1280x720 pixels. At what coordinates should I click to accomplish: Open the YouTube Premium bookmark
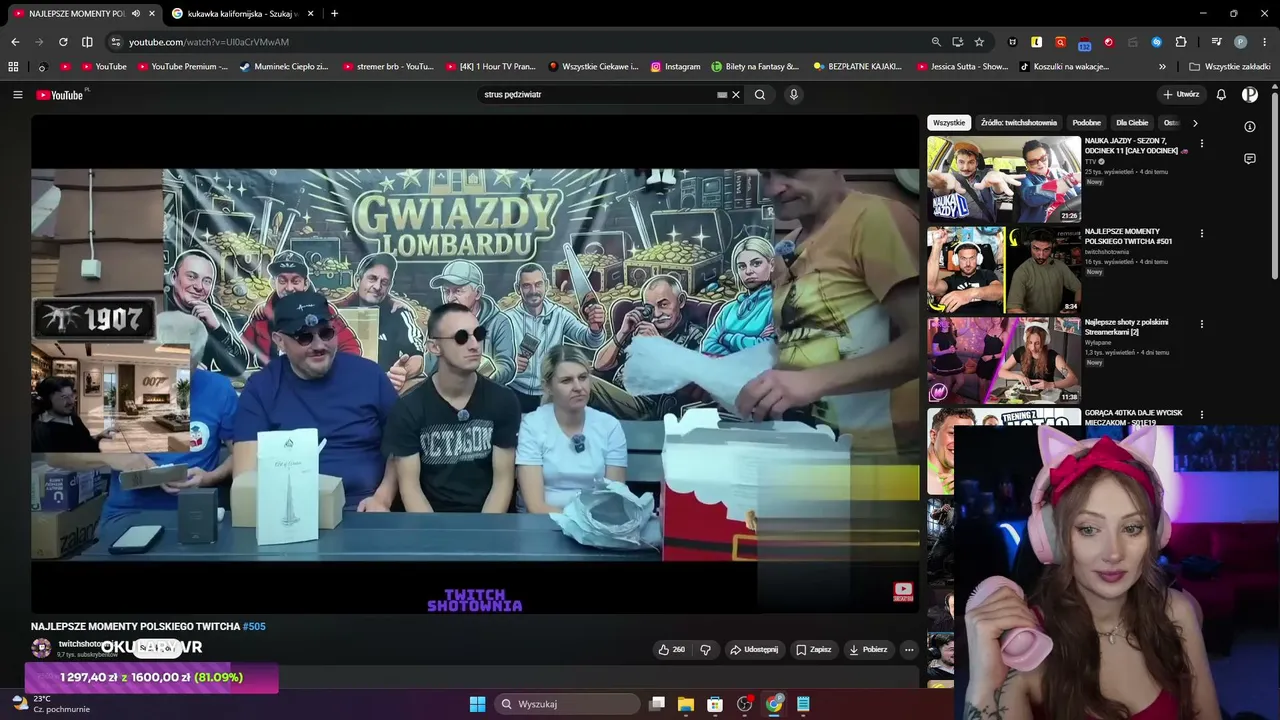pyautogui.click(x=183, y=67)
